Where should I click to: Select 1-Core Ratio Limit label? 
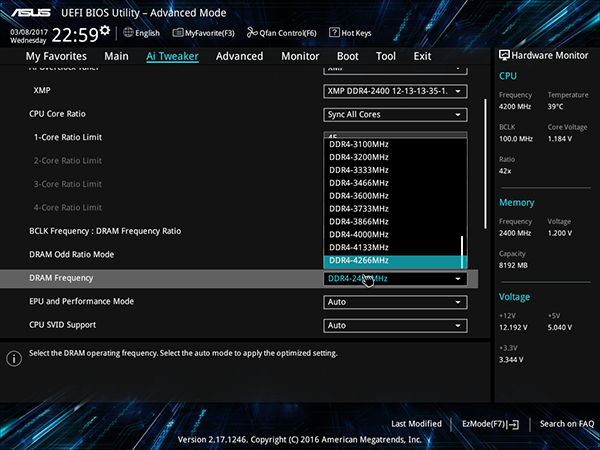(68, 137)
